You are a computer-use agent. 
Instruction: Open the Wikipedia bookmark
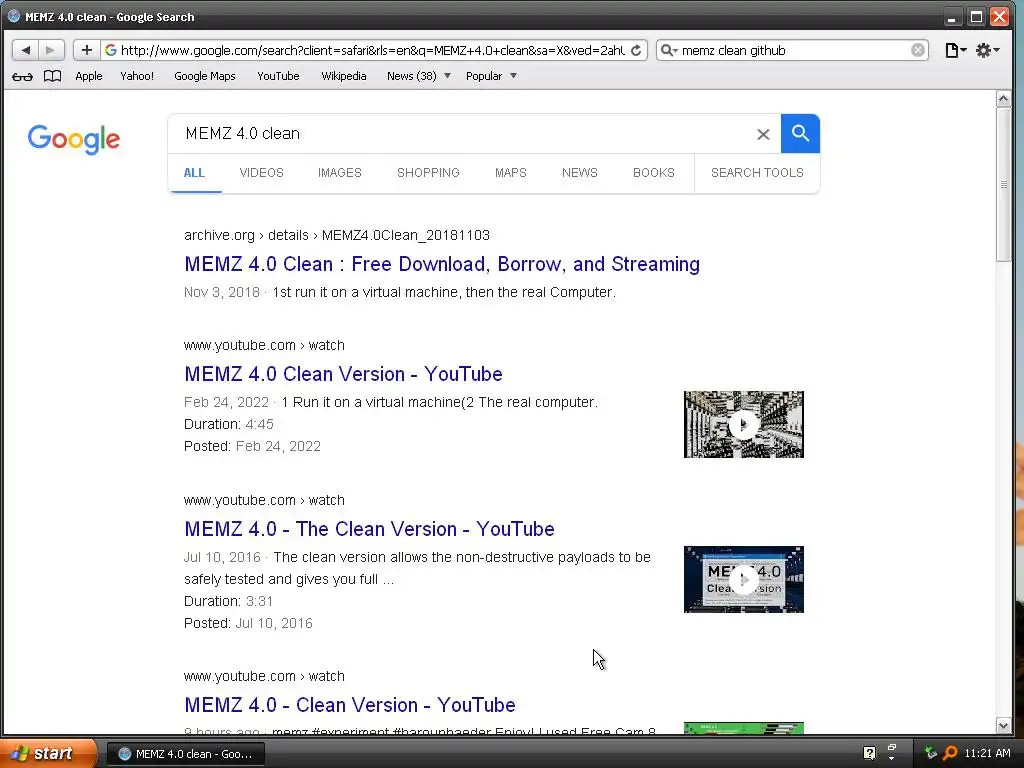tap(344, 76)
